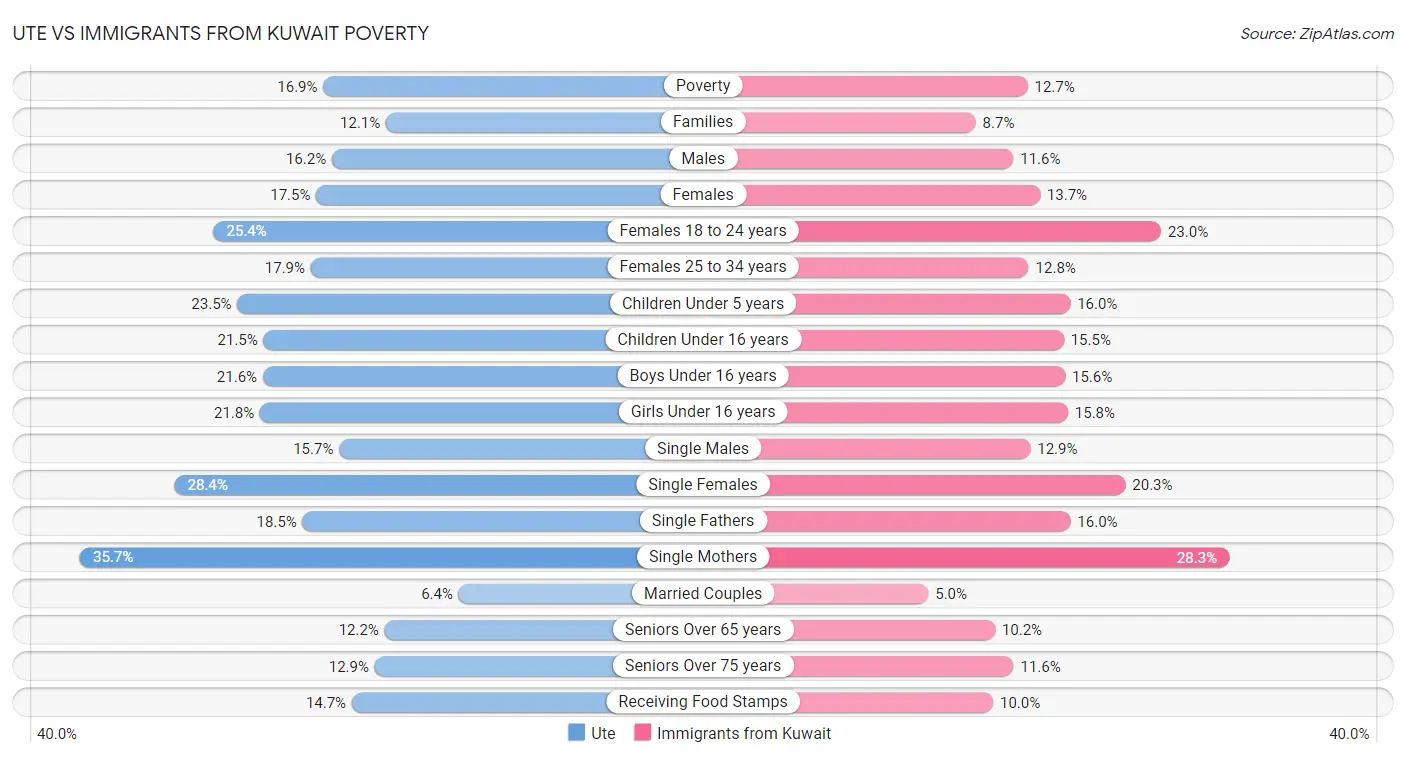The image size is (1406, 758).
Task: Select the Poverty category label
Action: coord(703,86)
